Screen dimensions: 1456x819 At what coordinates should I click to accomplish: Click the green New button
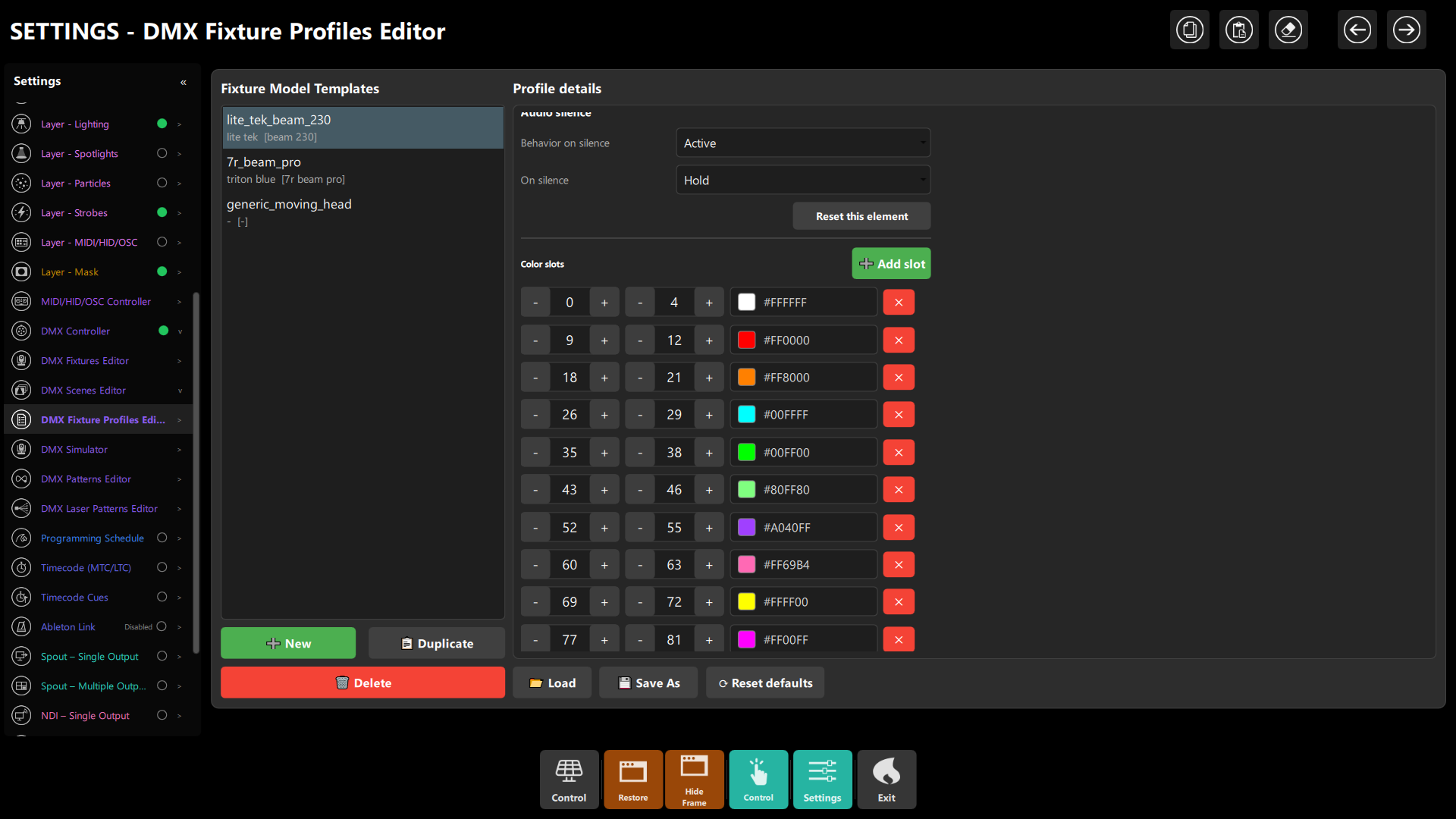[288, 643]
